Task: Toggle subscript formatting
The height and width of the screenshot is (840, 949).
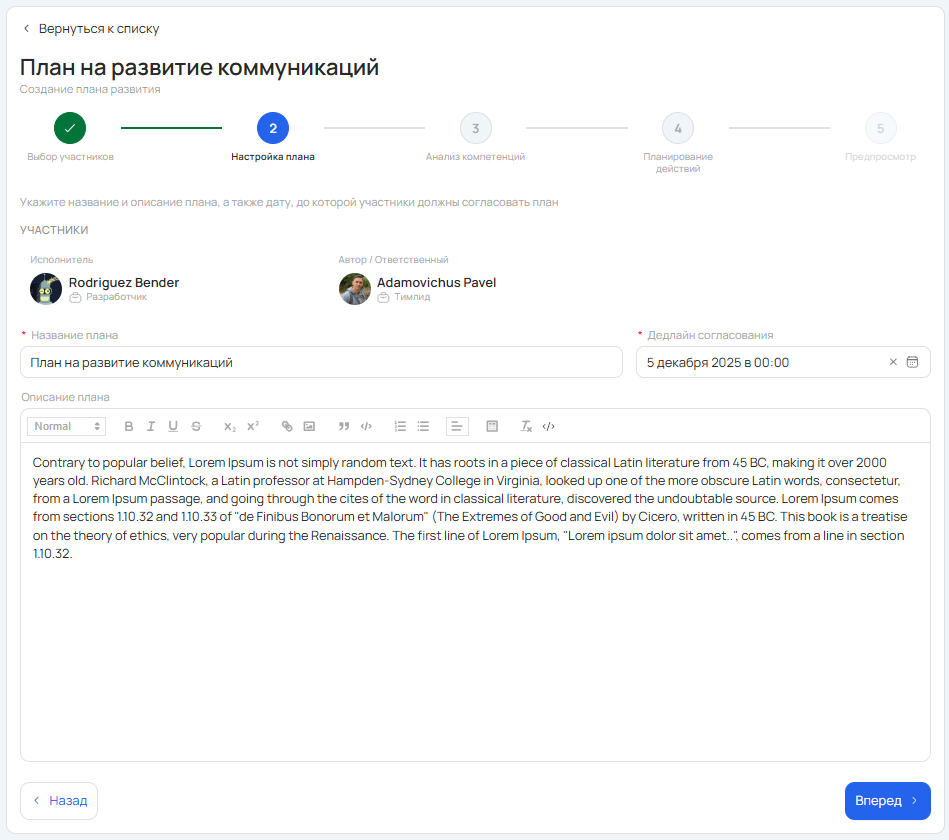Action: [230, 426]
